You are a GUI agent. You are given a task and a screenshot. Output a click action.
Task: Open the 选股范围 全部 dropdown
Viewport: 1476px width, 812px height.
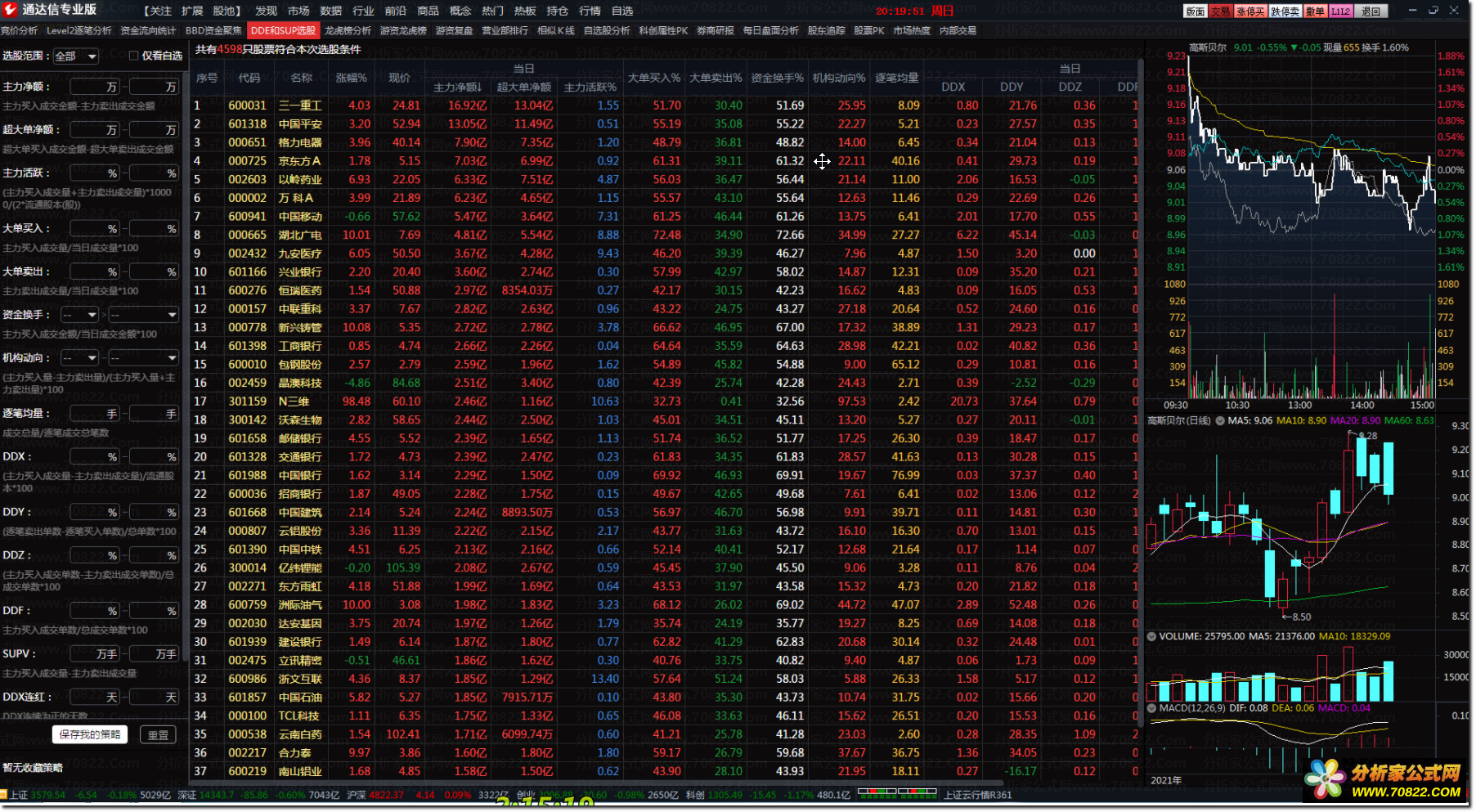click(76, 56)
